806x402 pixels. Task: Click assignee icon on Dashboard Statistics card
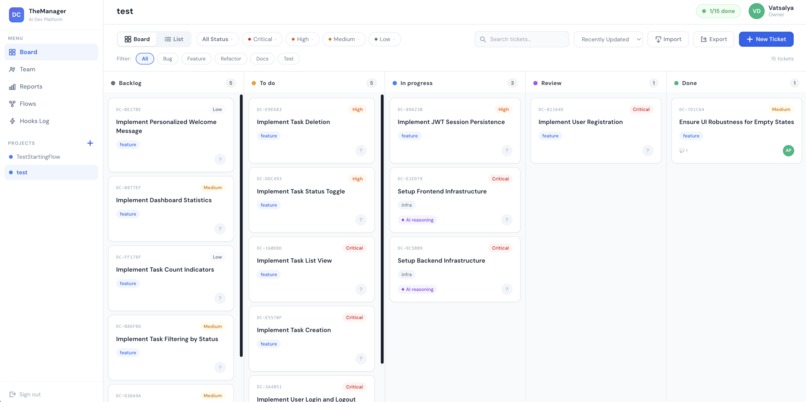[x=220, y=229]
